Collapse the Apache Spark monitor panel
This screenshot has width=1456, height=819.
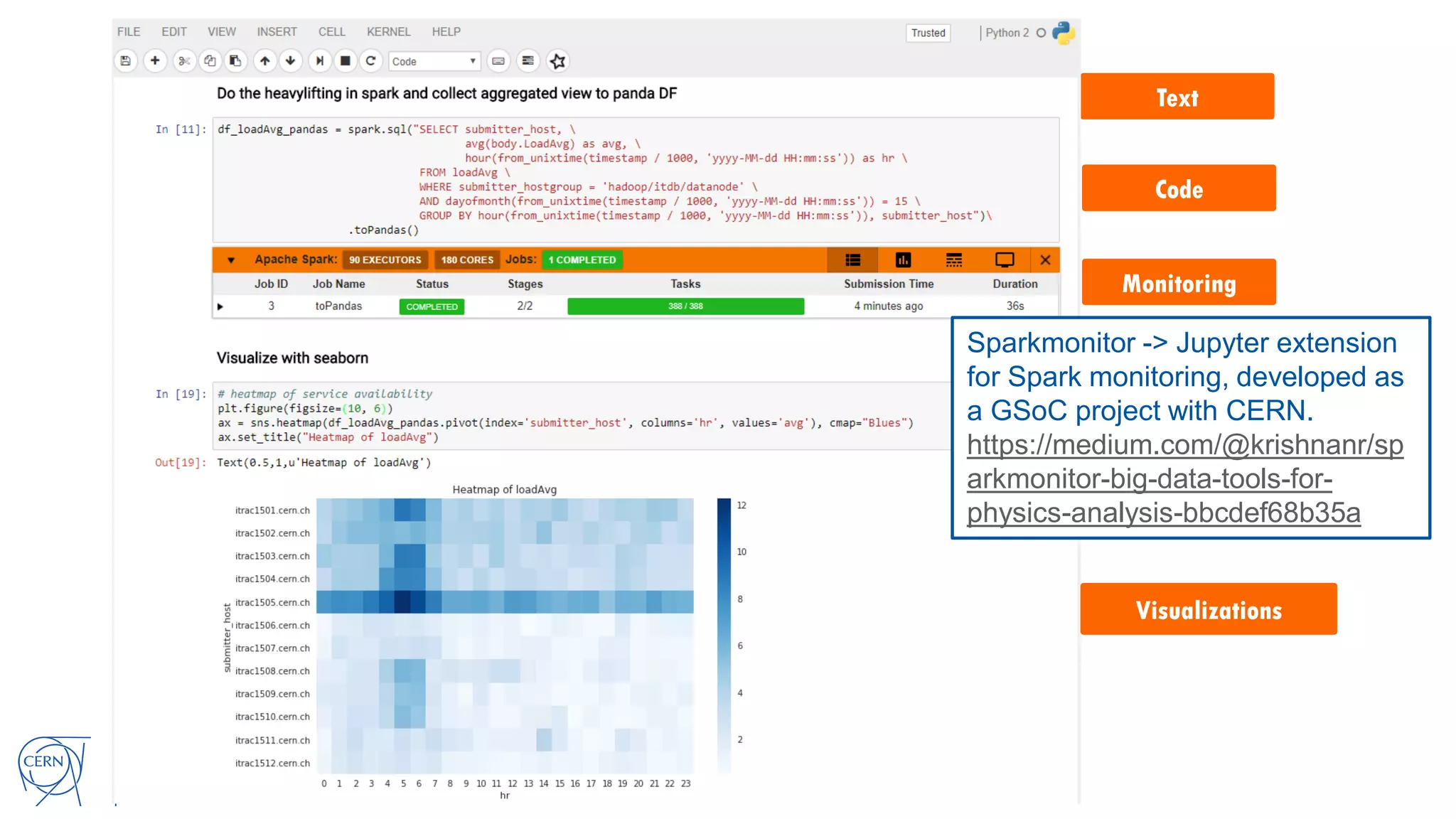(231, 260)
